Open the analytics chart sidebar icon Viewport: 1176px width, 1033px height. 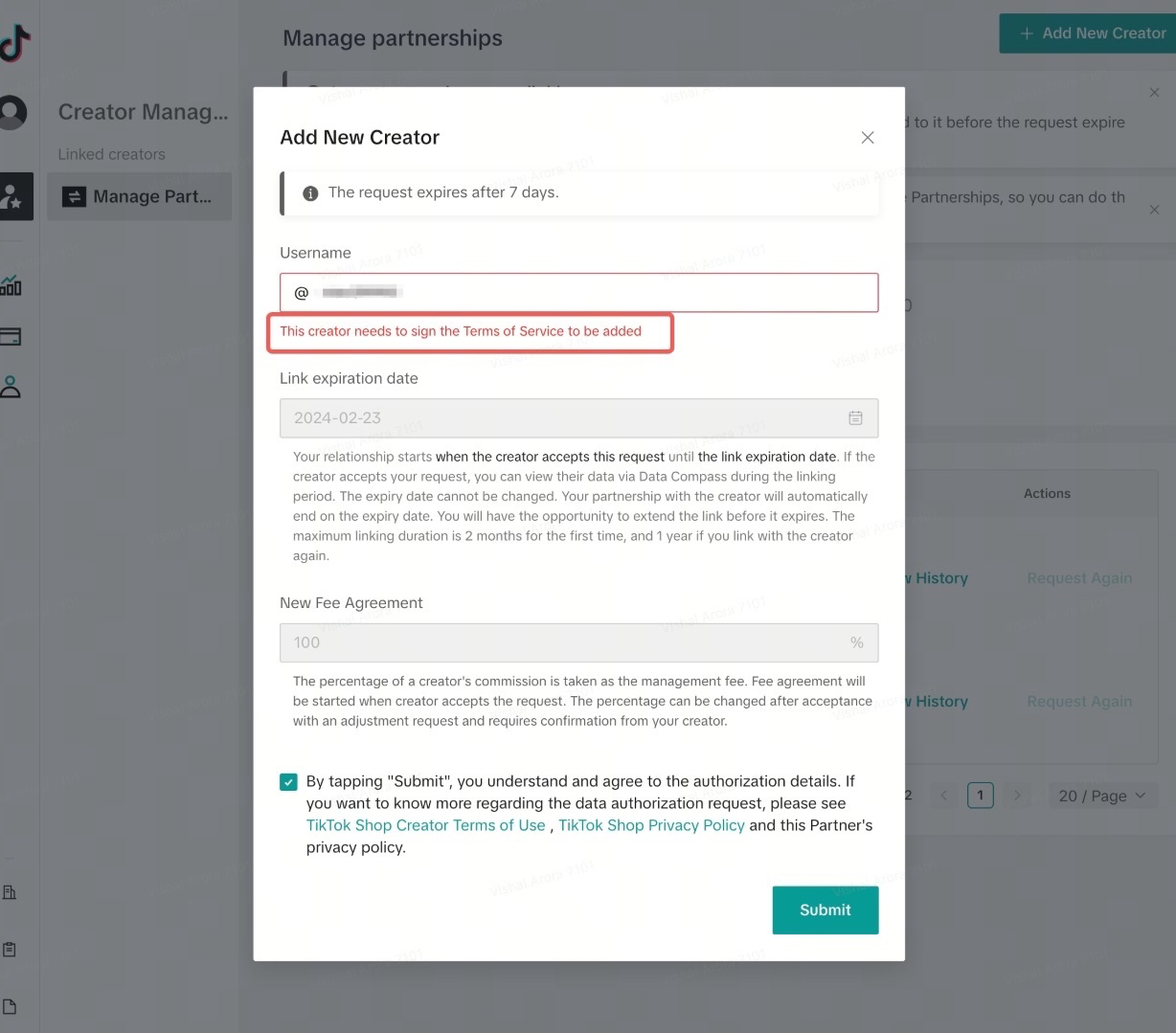[11, 284]
